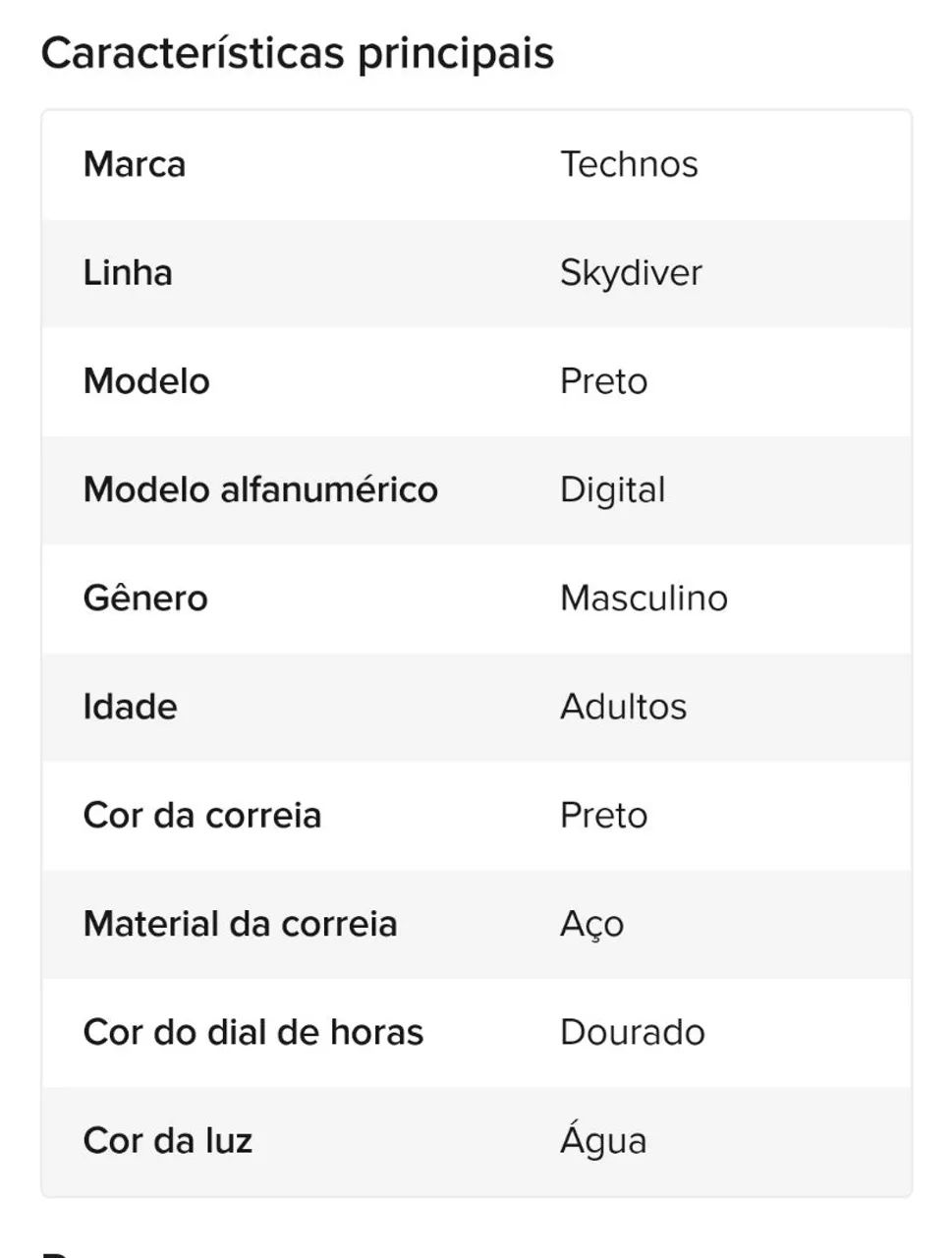The height and width of the screenshot is (1258, 952).
Task: Click the Água value beside Cor da luz
Action: pyautogui.click(x=603, y=1140)
